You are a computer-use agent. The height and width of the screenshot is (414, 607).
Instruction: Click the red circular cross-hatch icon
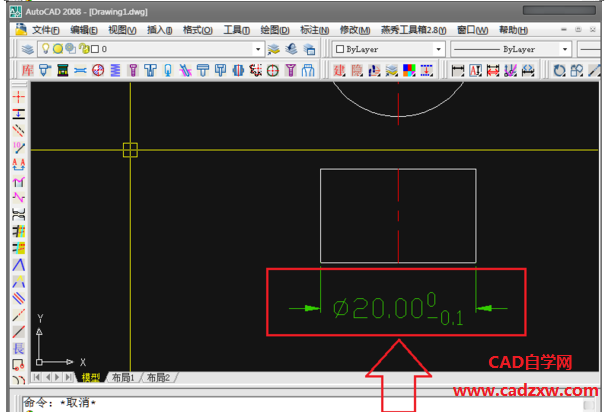(x=98, y=70)
